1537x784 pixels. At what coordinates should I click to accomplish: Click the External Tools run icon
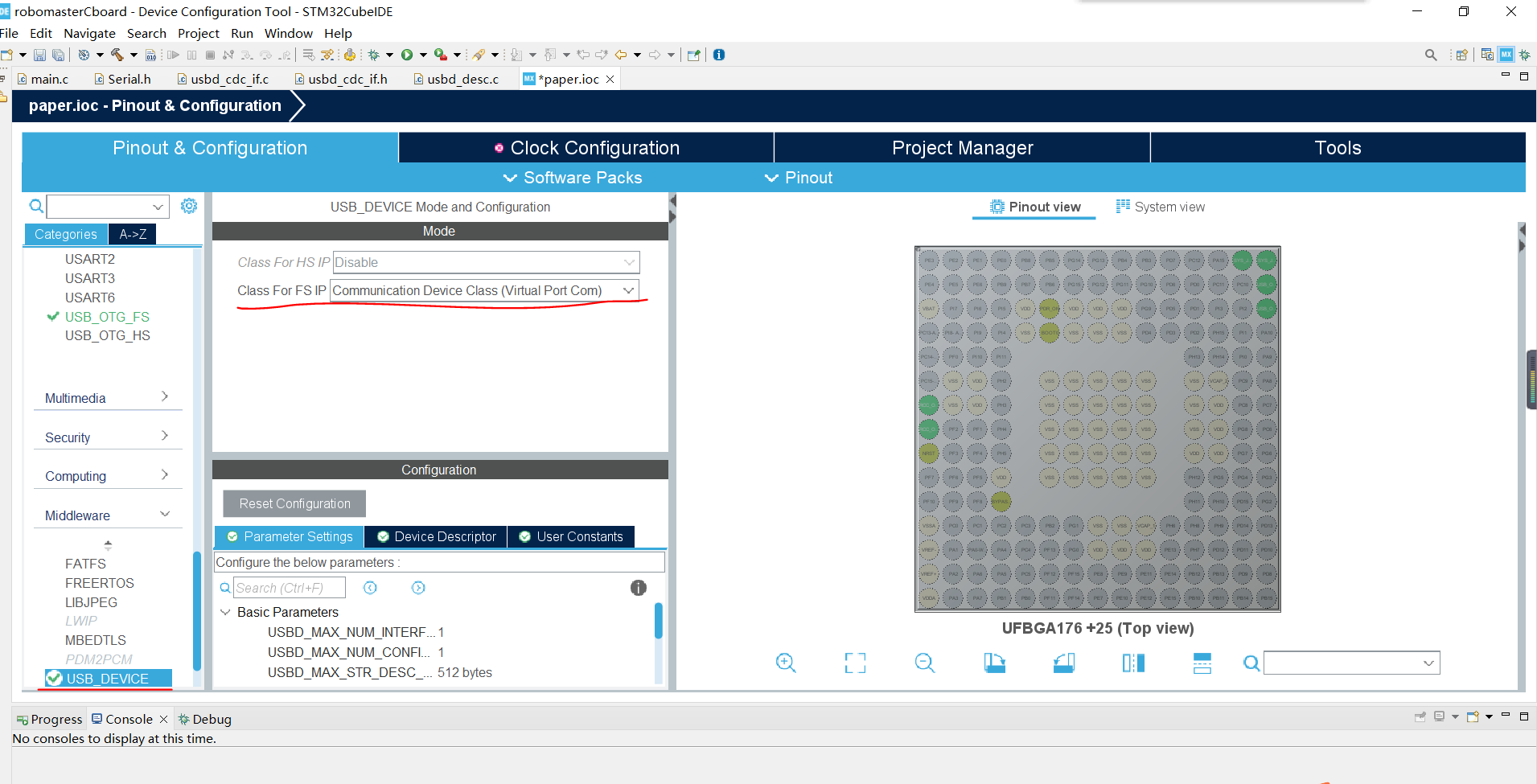pyautogui.click(x=441, y=55)
